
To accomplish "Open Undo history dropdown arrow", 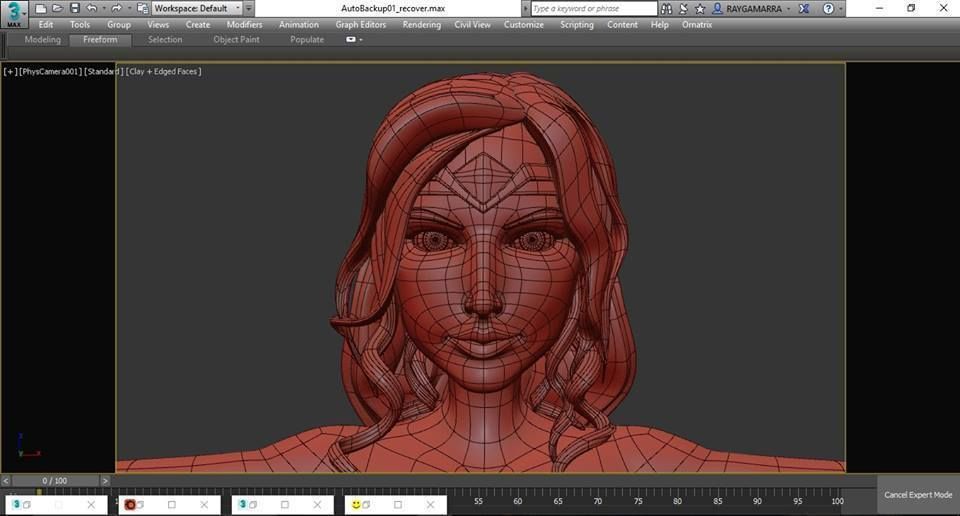I will [103, 9].
